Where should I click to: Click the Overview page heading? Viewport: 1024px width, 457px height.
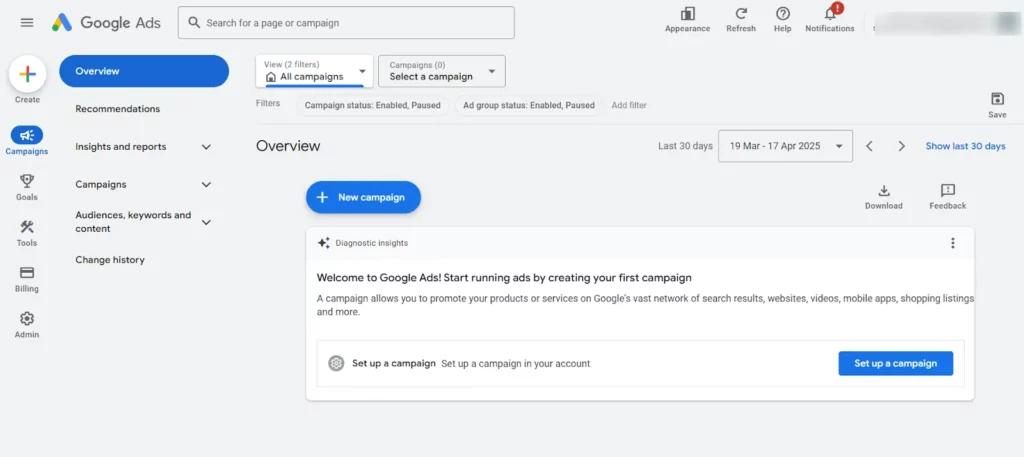[288, 146]
